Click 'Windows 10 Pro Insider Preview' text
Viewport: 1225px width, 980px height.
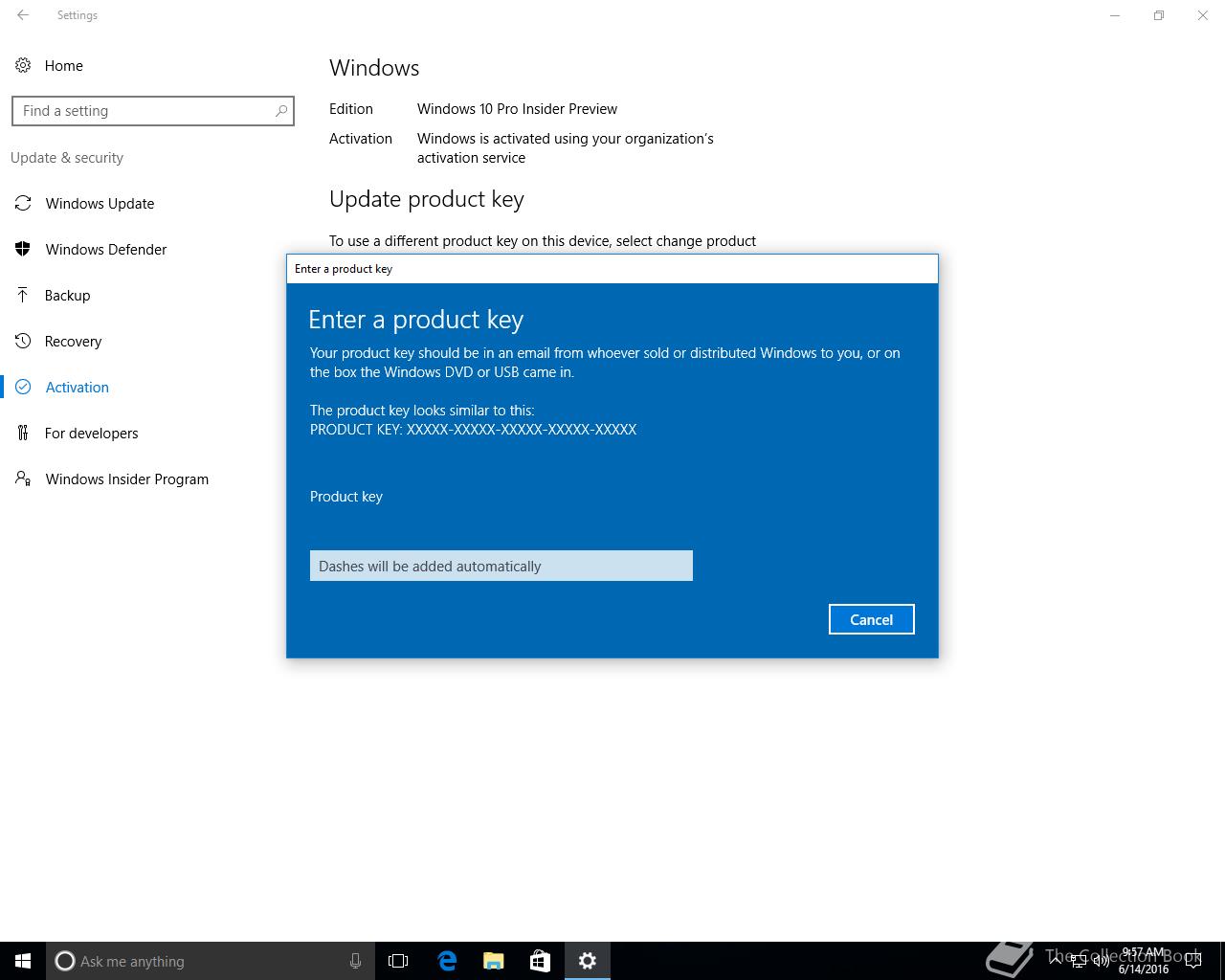pyautogui.click(x=517, y=109)
